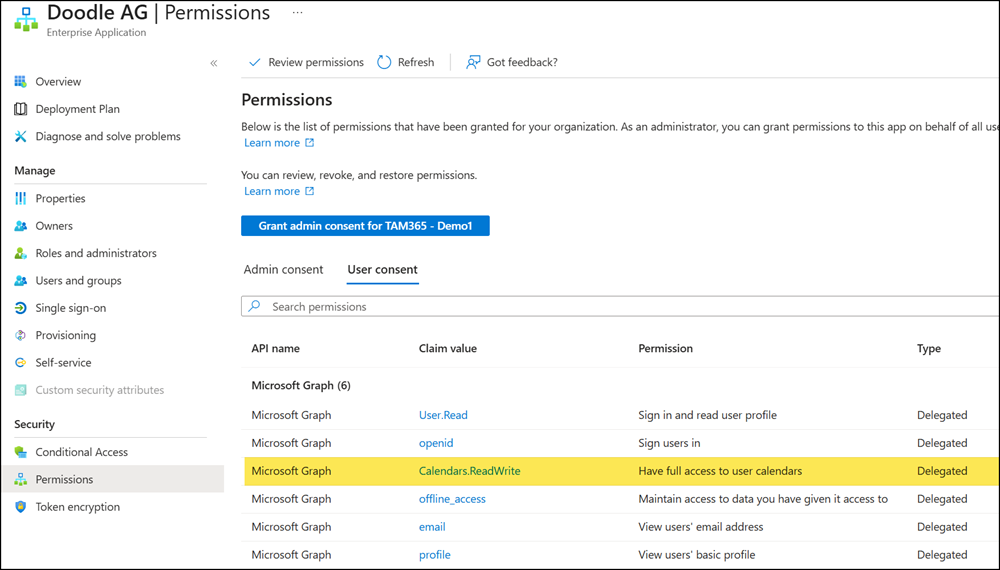Focus the Search permissions input field

[620, 307]
